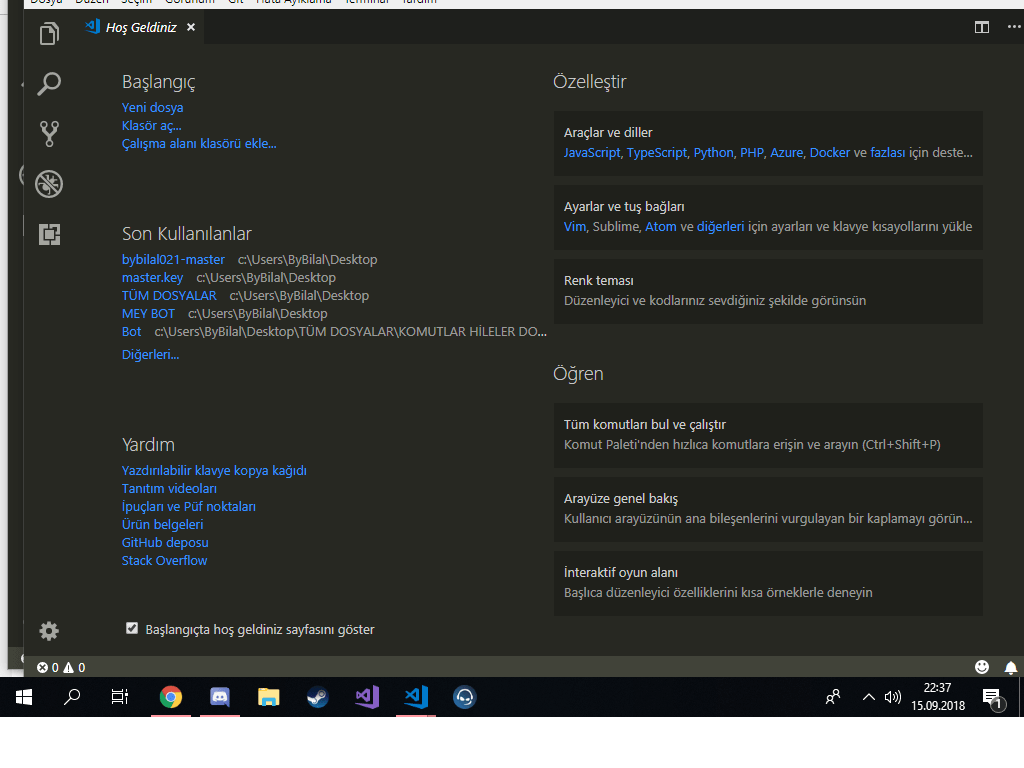Open Visual Studio purple icon in taskbar

pos(366,697)
